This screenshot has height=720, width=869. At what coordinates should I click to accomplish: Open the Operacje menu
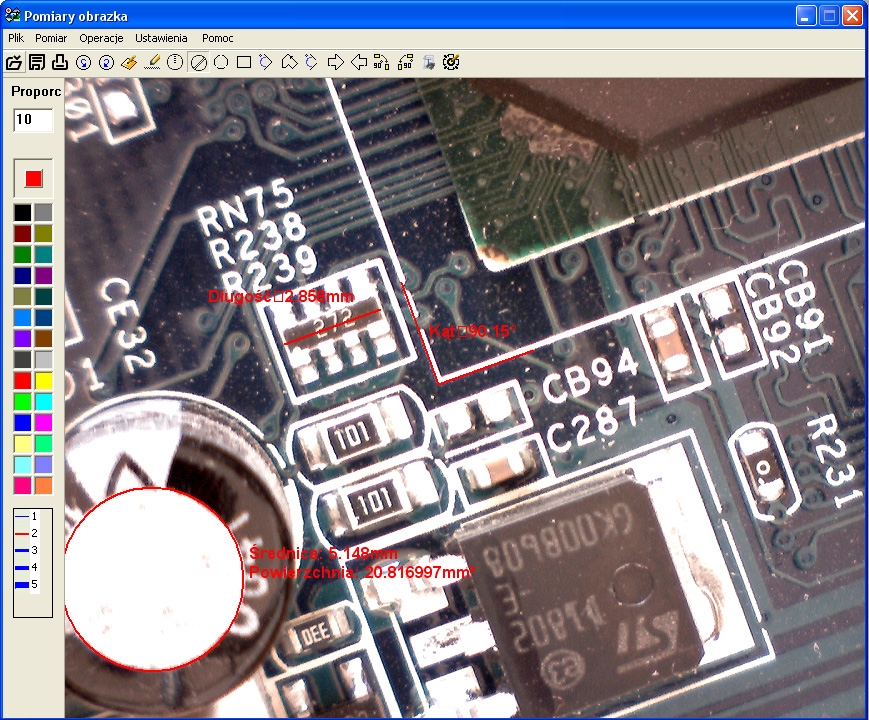(x=101, y=38)
